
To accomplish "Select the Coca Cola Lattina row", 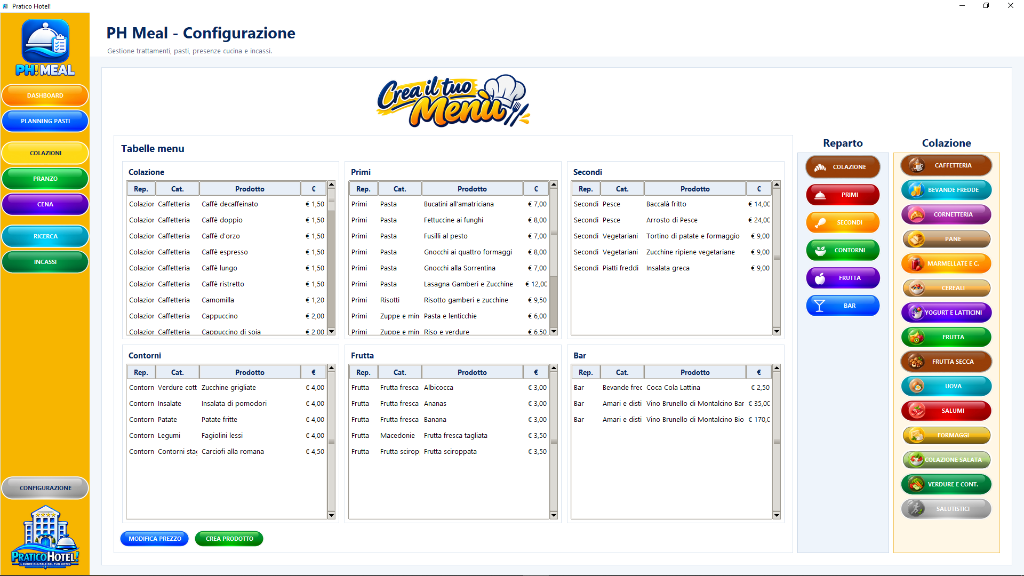I will coord(671,387).
